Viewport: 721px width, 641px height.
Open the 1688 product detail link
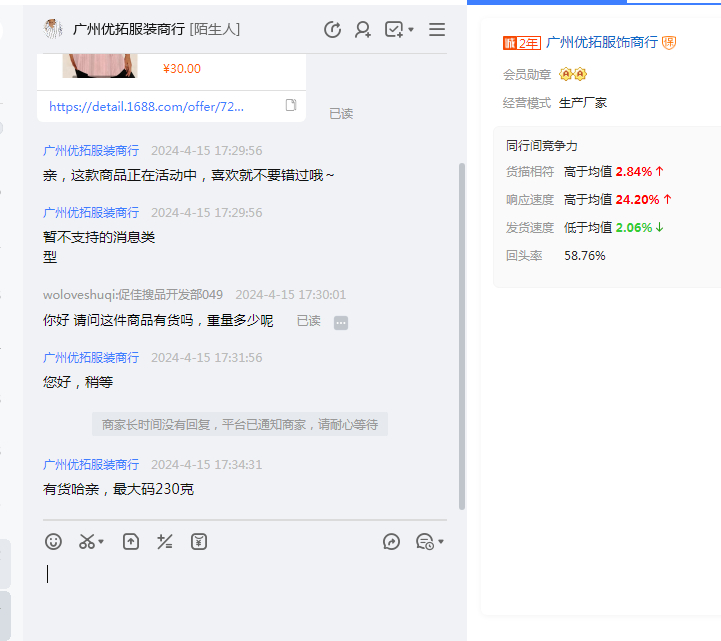pyautogui.click(x=146, y=107)
